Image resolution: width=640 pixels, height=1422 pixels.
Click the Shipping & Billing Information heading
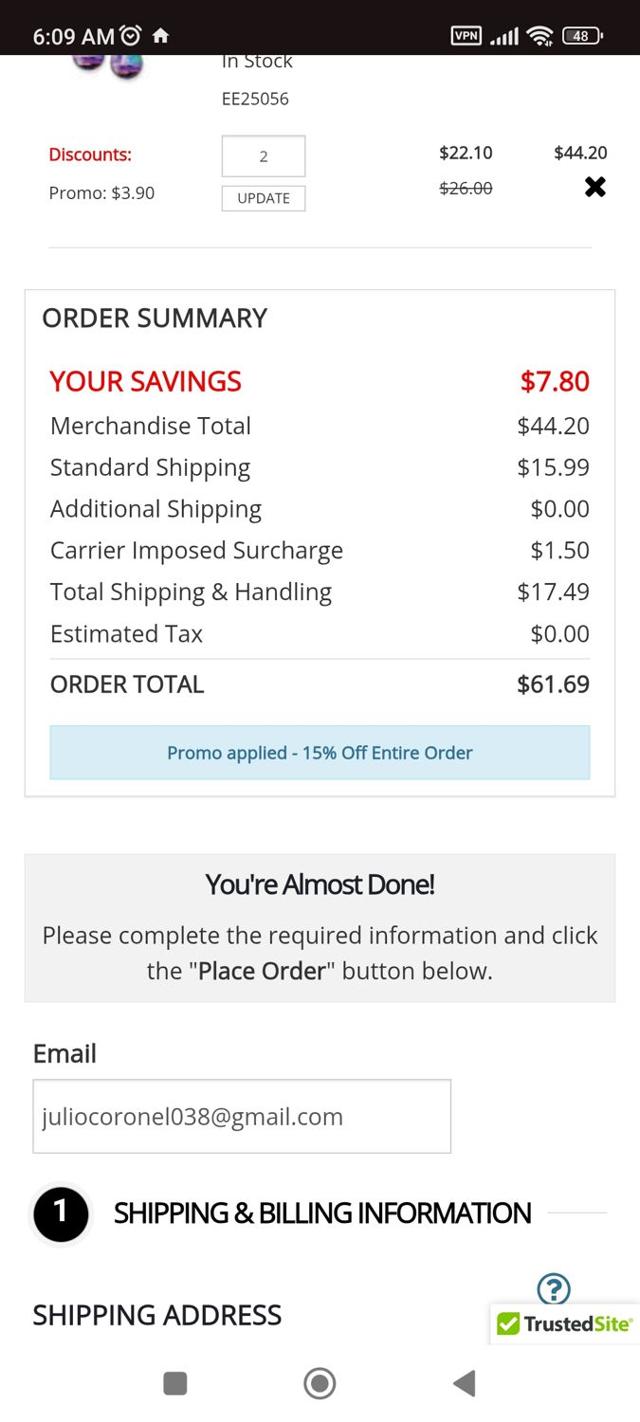[x=322, y=1213]
